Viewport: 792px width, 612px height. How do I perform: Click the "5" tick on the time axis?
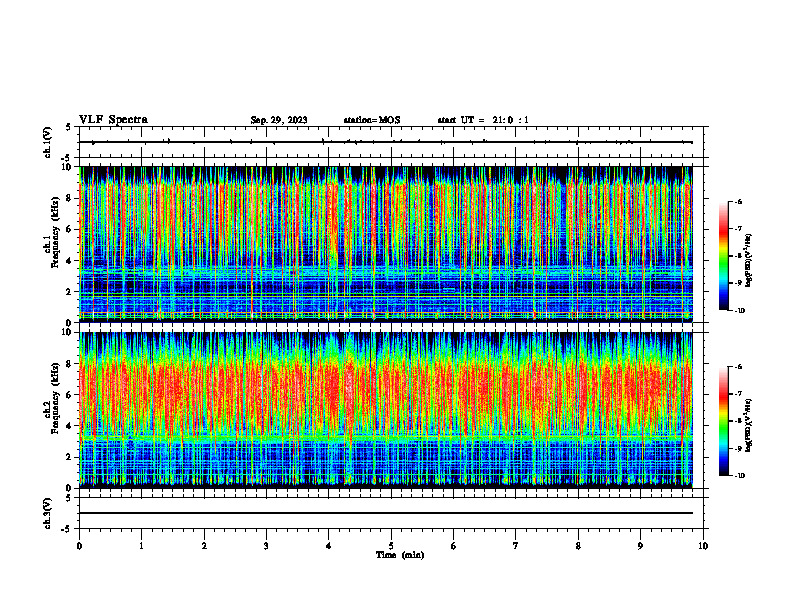[391, 546]
